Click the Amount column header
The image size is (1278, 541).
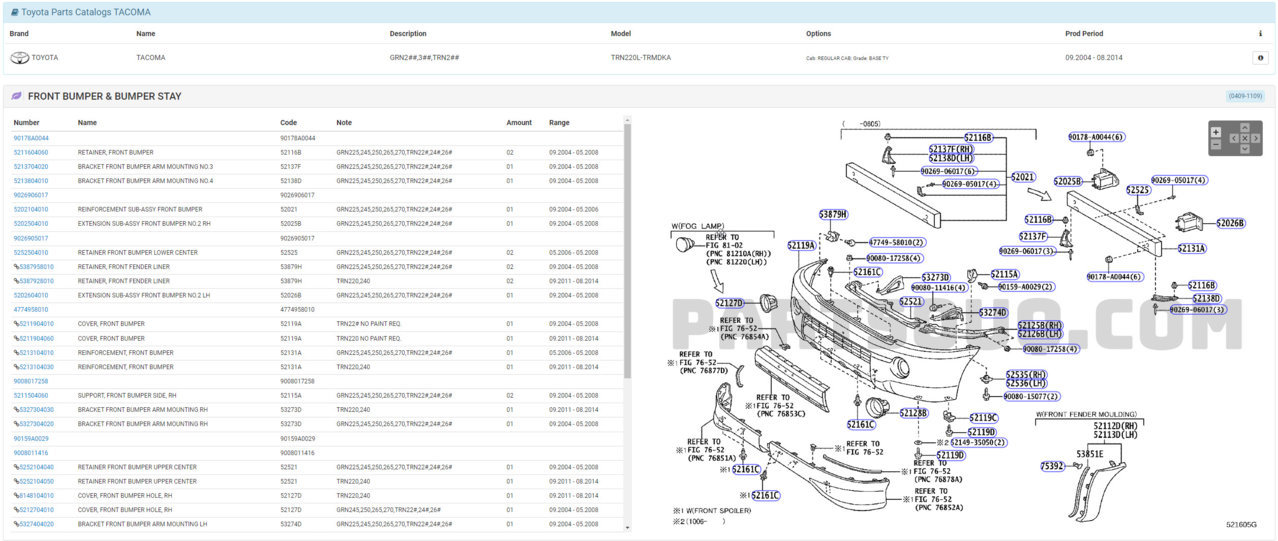519,123
